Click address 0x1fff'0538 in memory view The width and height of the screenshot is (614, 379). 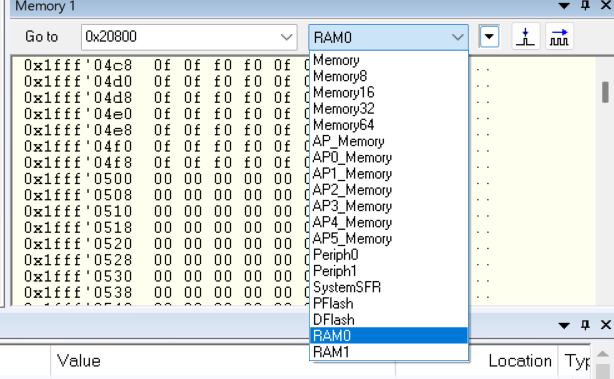pos(78,292)
